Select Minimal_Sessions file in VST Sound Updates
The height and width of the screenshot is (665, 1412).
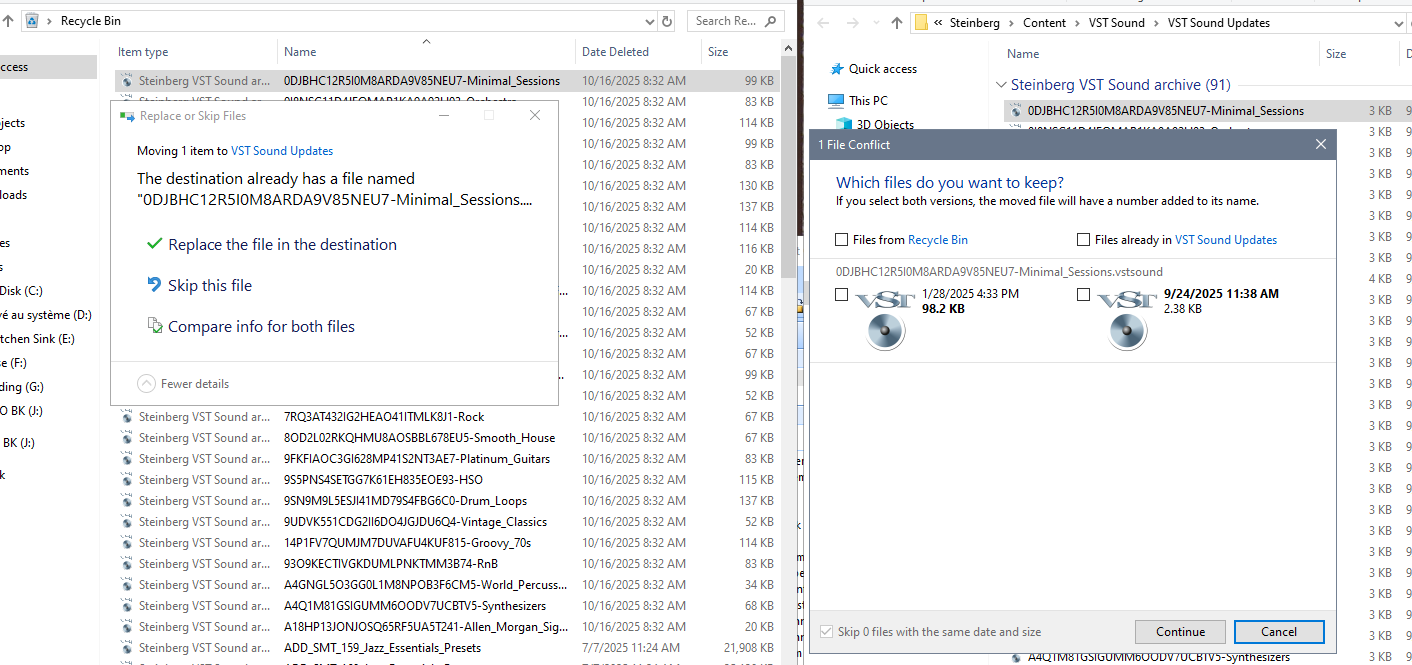(1165, 111)
